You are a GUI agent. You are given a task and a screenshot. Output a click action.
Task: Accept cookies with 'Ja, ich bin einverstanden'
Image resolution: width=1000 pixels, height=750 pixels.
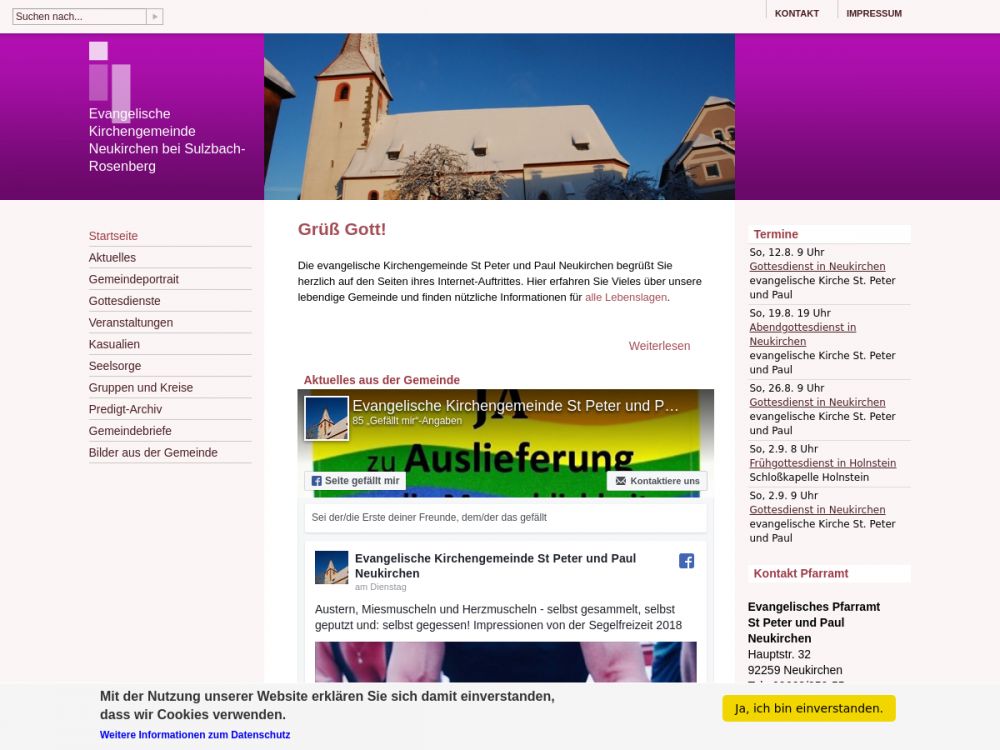[x=808, y=708]
